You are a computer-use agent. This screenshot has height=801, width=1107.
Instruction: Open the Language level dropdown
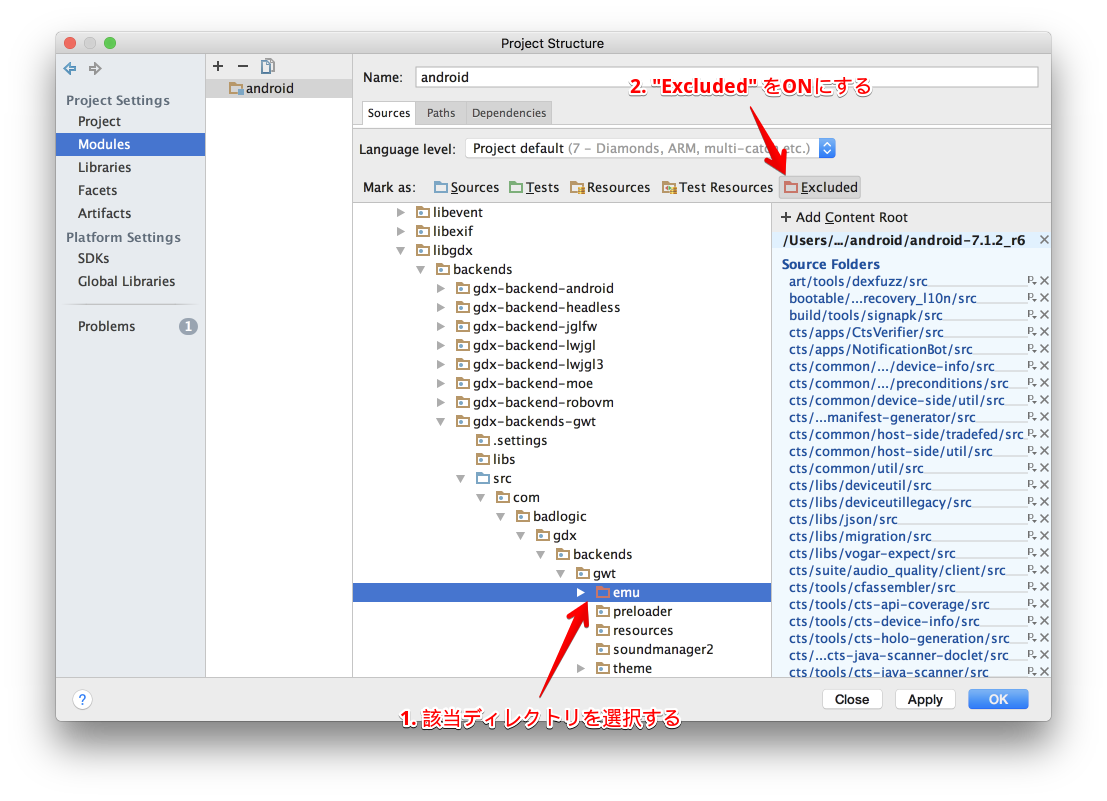pos(826,148)
